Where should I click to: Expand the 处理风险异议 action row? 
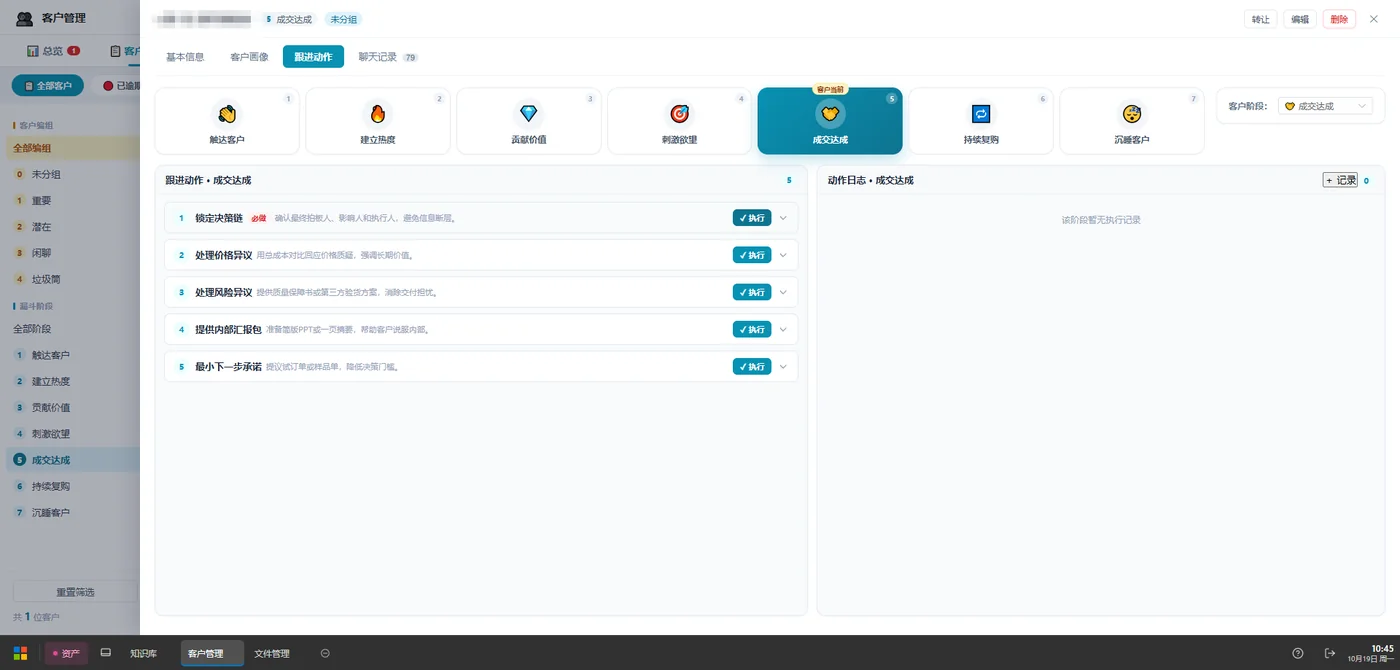click(x=784, y=292)
